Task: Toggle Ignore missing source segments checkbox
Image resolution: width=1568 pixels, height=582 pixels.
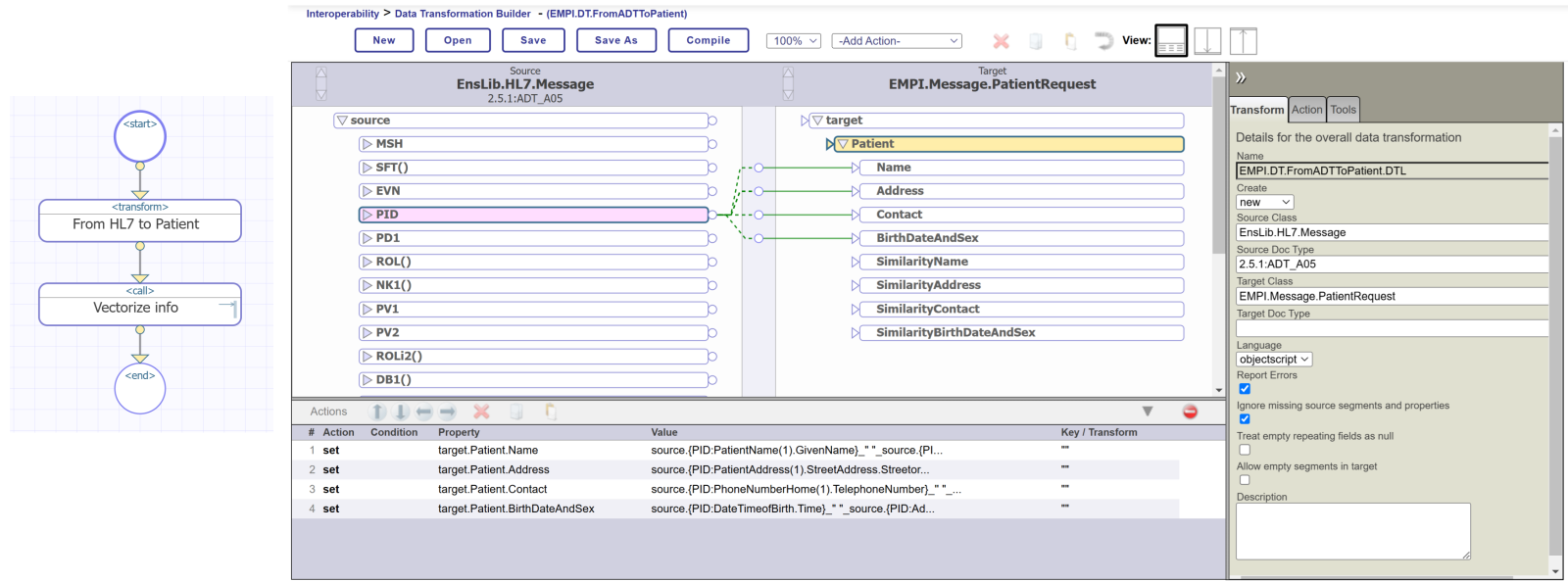Action: click(x=1245, y=419)
